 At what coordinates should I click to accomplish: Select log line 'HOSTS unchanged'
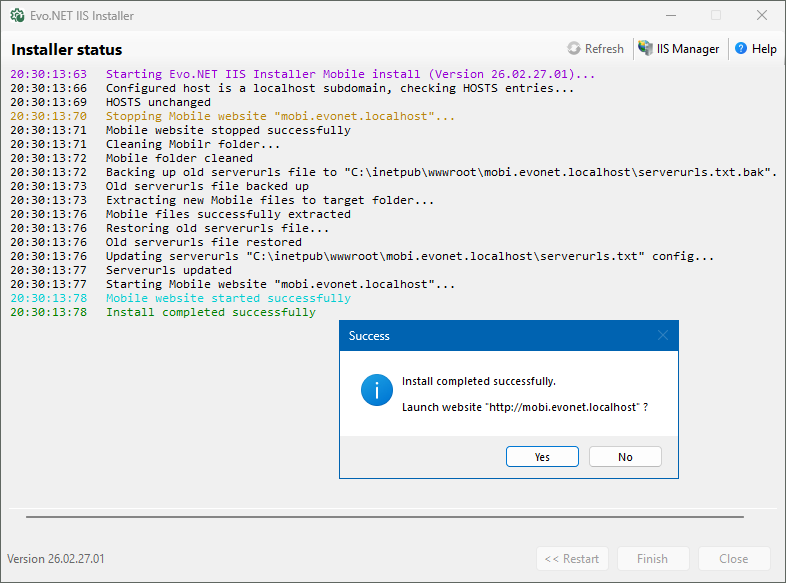click(158, 102)
